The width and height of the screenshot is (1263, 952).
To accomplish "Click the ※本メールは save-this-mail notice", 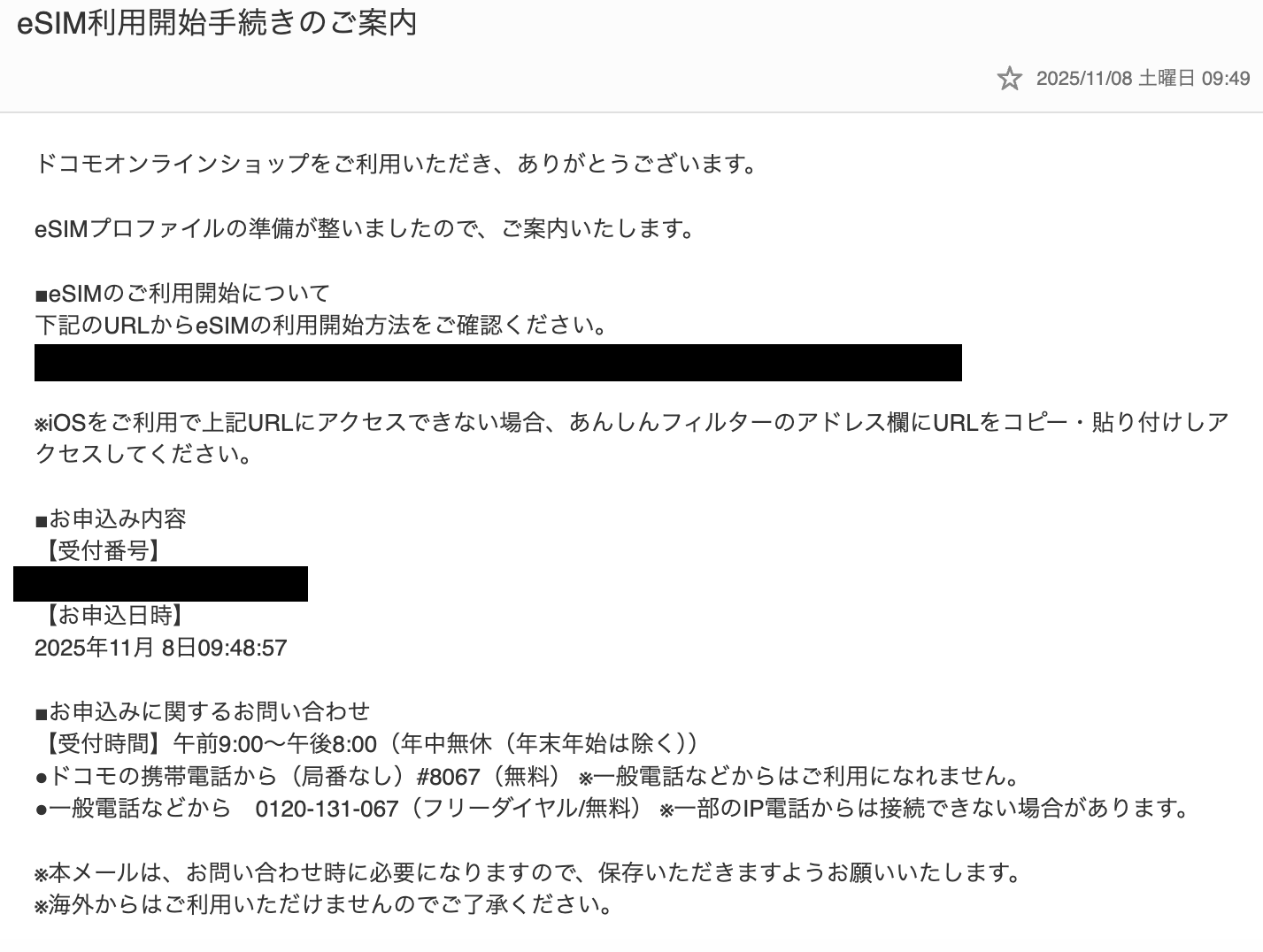I will click(x=528, y=873).
